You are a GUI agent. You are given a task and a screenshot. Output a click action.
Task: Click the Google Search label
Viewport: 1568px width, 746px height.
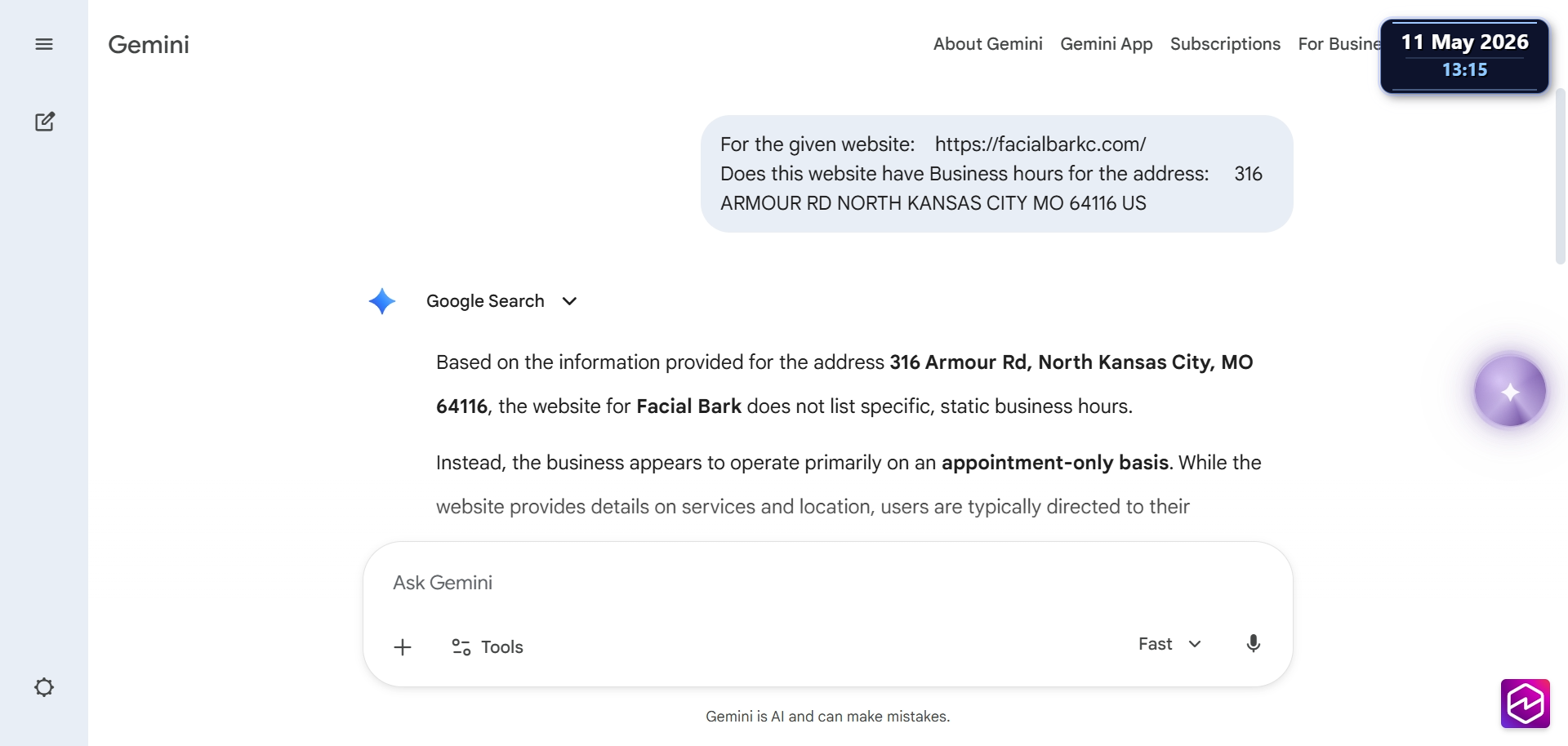pyautogui.click(x=485, y=301)
